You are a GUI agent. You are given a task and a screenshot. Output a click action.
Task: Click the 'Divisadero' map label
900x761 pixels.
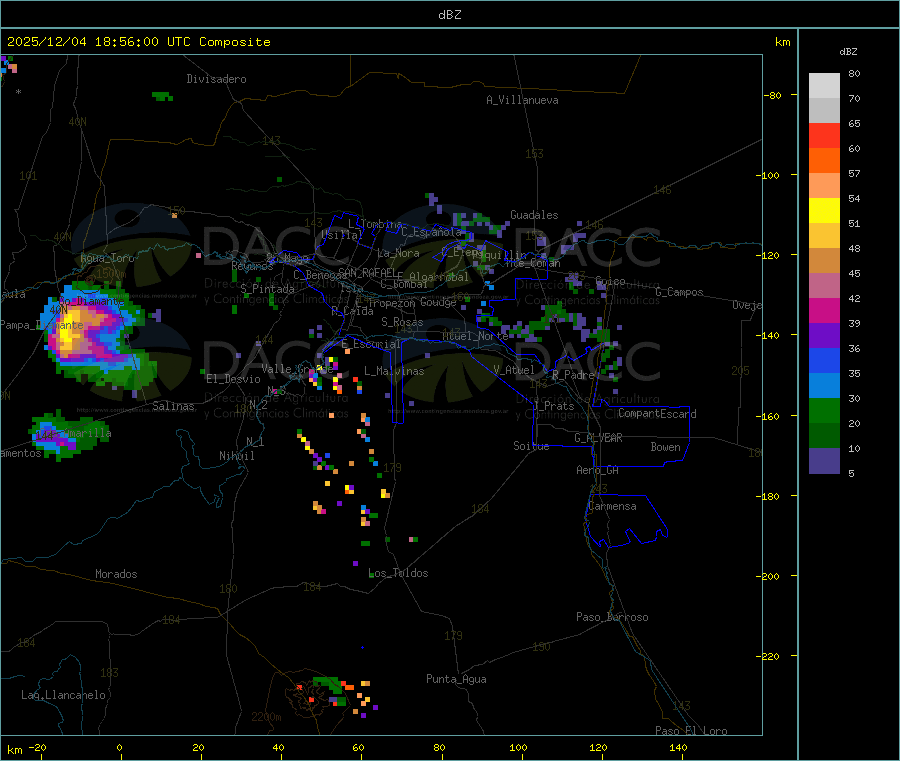(x=216, y=79)
